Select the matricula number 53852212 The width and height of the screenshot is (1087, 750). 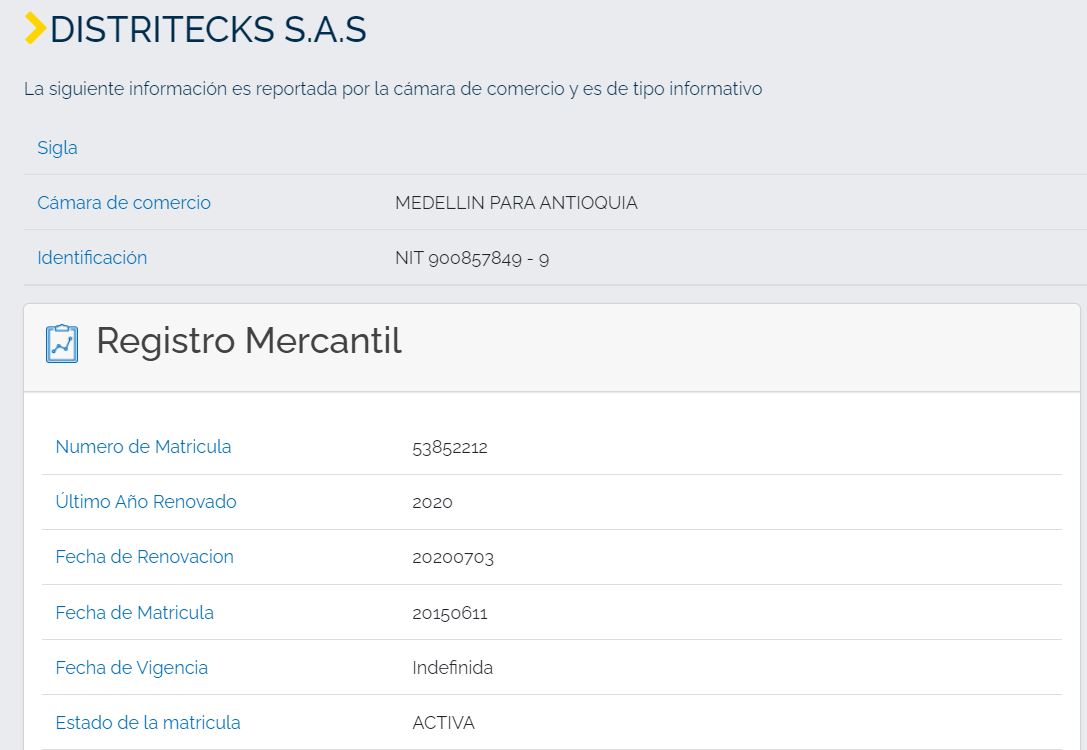[x=449, y=448]
